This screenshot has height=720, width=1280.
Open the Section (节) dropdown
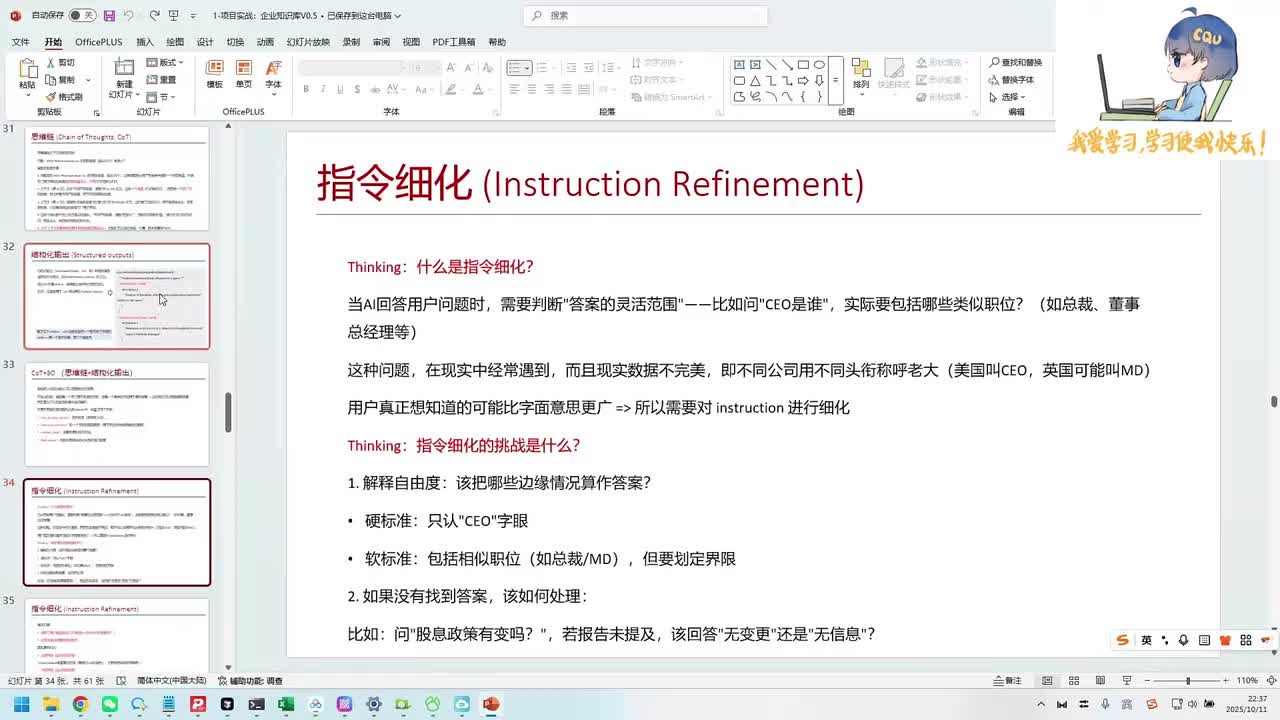pyautogui.click(x=160, y=97)
